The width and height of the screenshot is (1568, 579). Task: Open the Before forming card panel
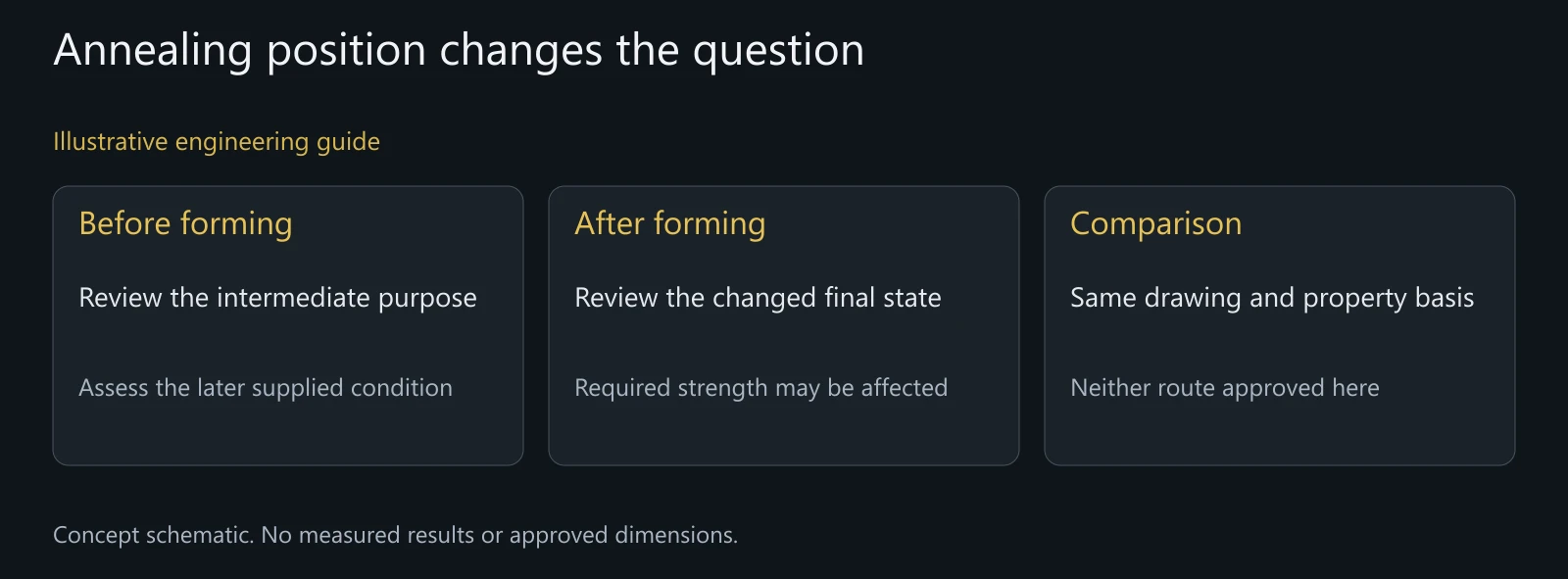(x=288, y=325)
